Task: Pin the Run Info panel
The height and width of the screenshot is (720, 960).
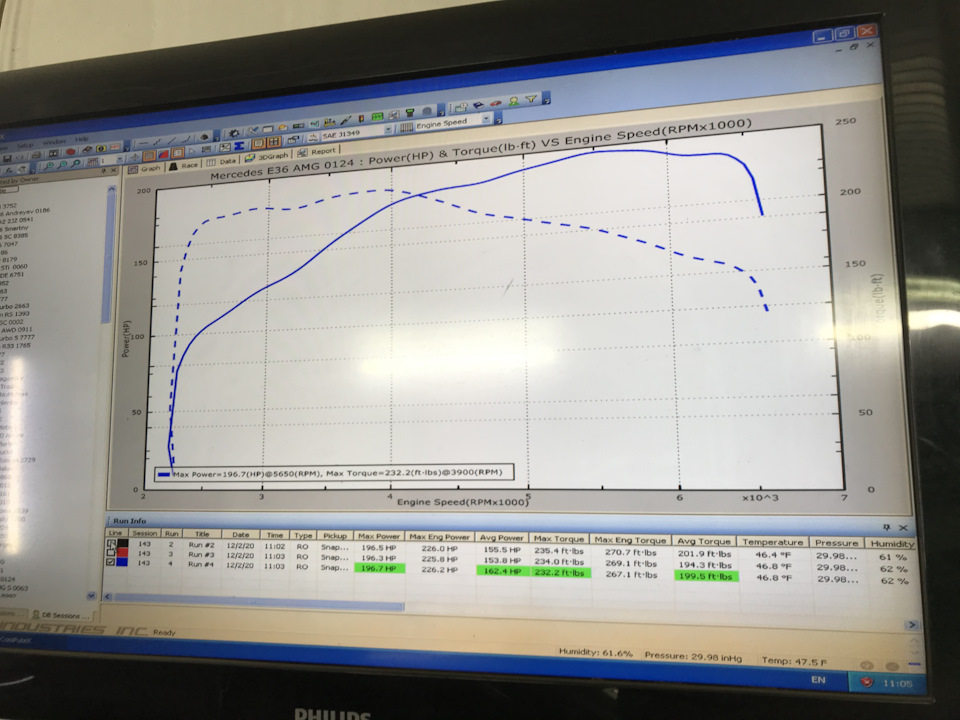Action: pyautogui.click(x=886, y=527)
